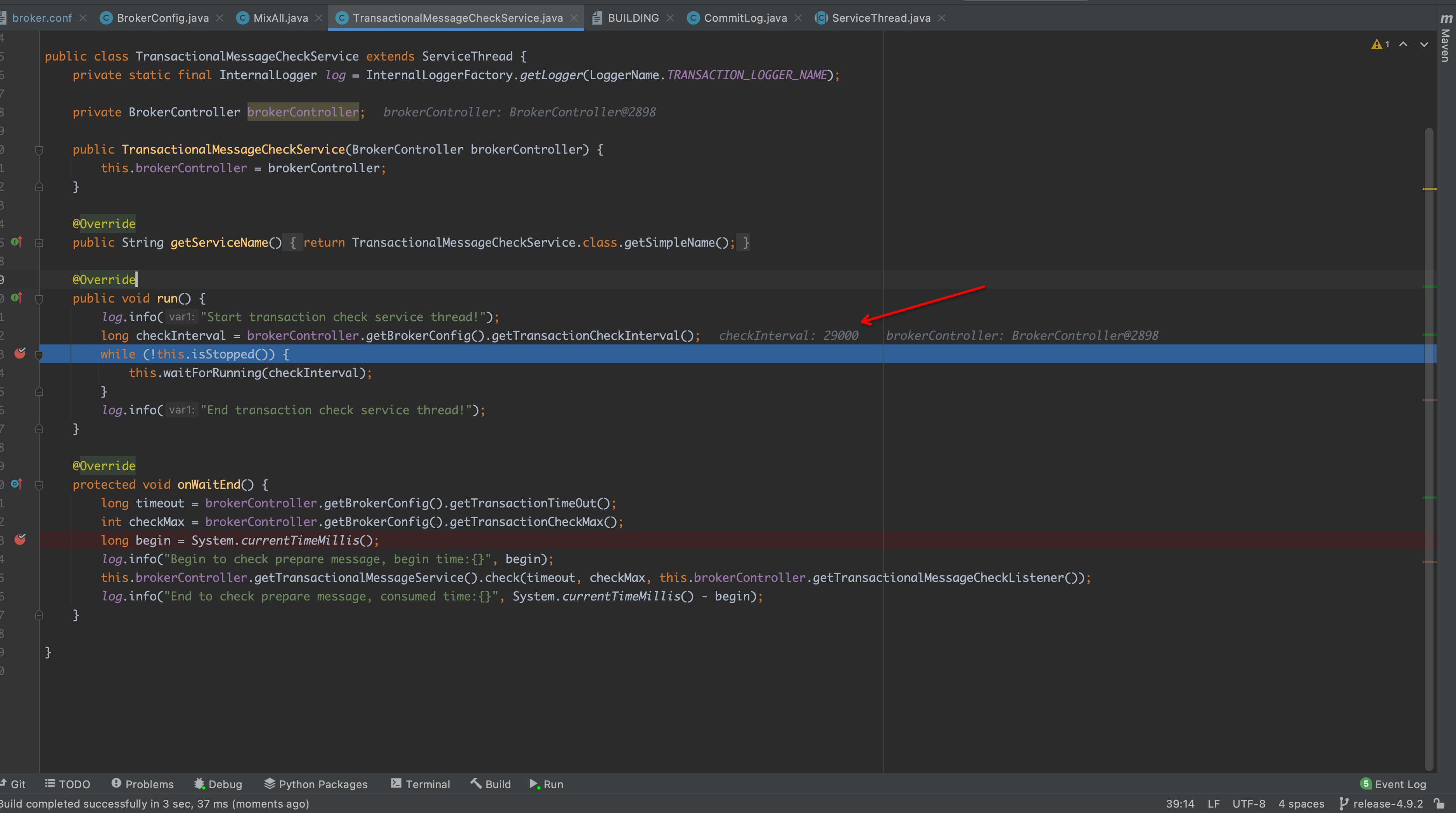
Task: Switch to the BrokerConfig.java tab
Action: coord(162,17)
